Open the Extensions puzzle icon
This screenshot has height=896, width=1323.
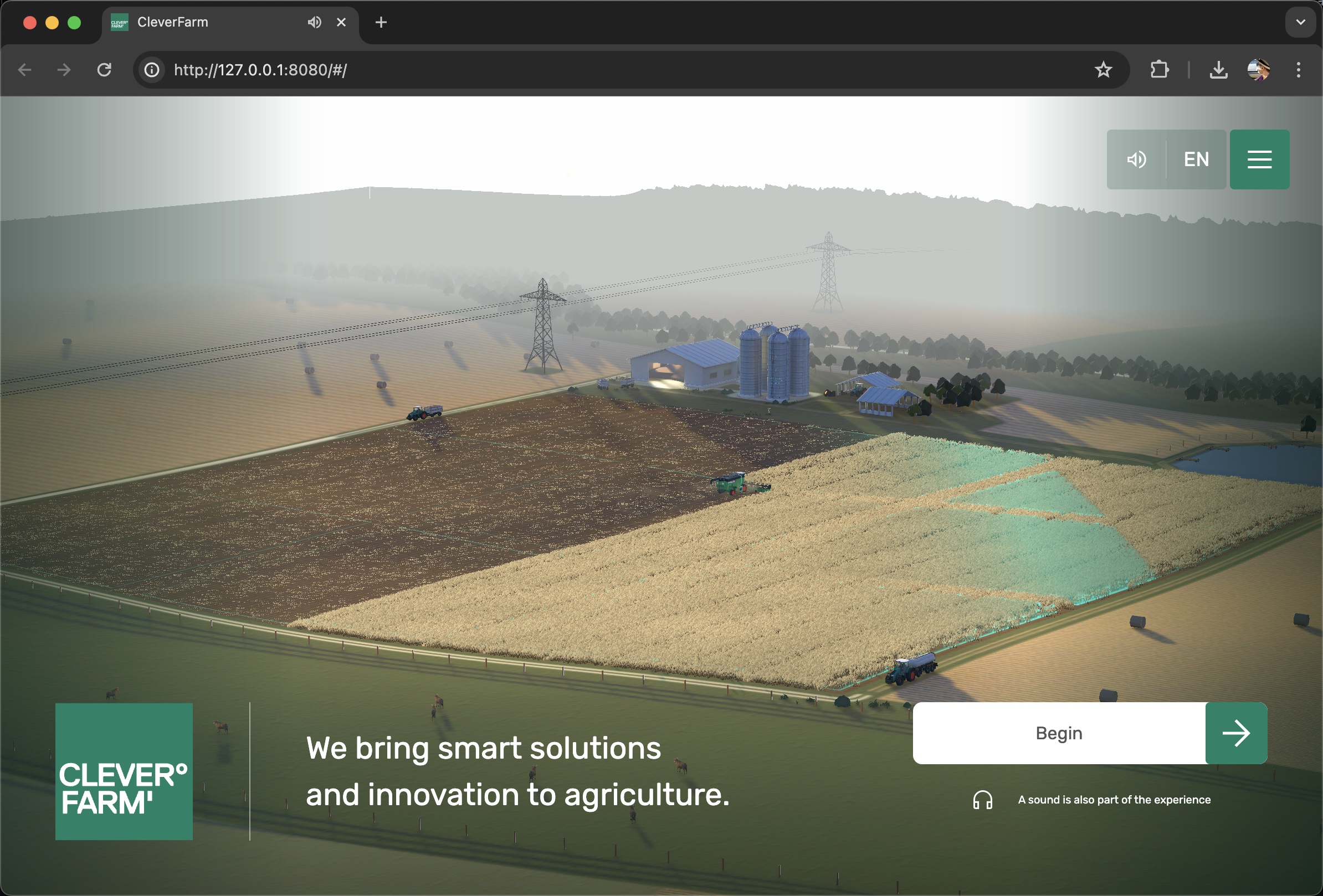[1159, 70]
